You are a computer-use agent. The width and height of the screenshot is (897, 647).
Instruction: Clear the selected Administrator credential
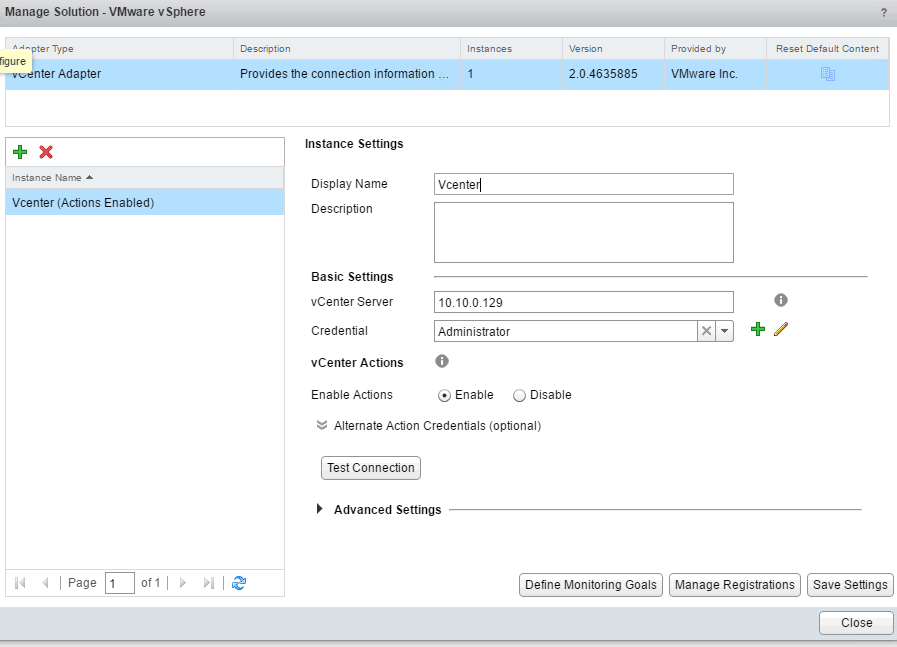[707, 331]
